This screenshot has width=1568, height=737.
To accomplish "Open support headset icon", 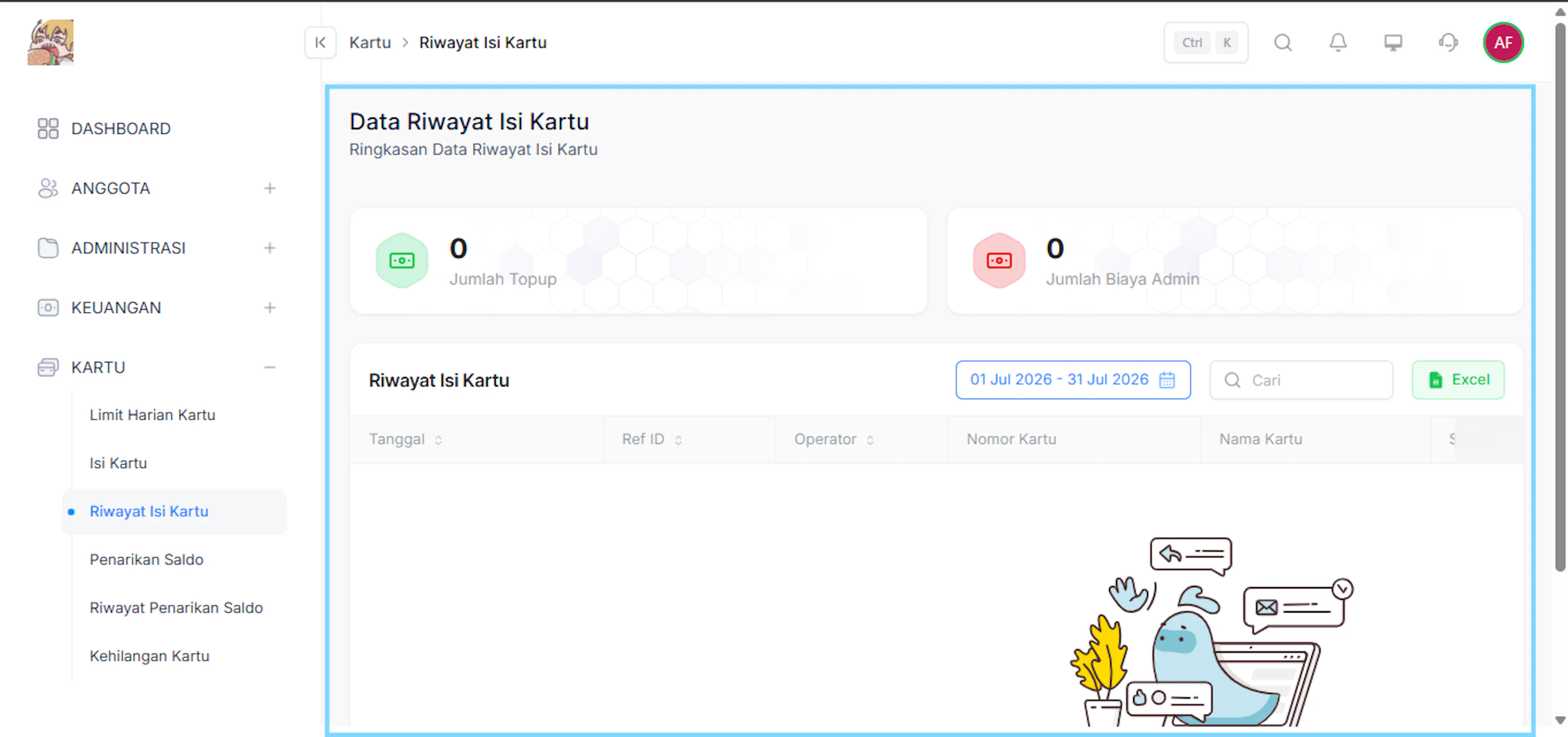I will coord(1448,42).
